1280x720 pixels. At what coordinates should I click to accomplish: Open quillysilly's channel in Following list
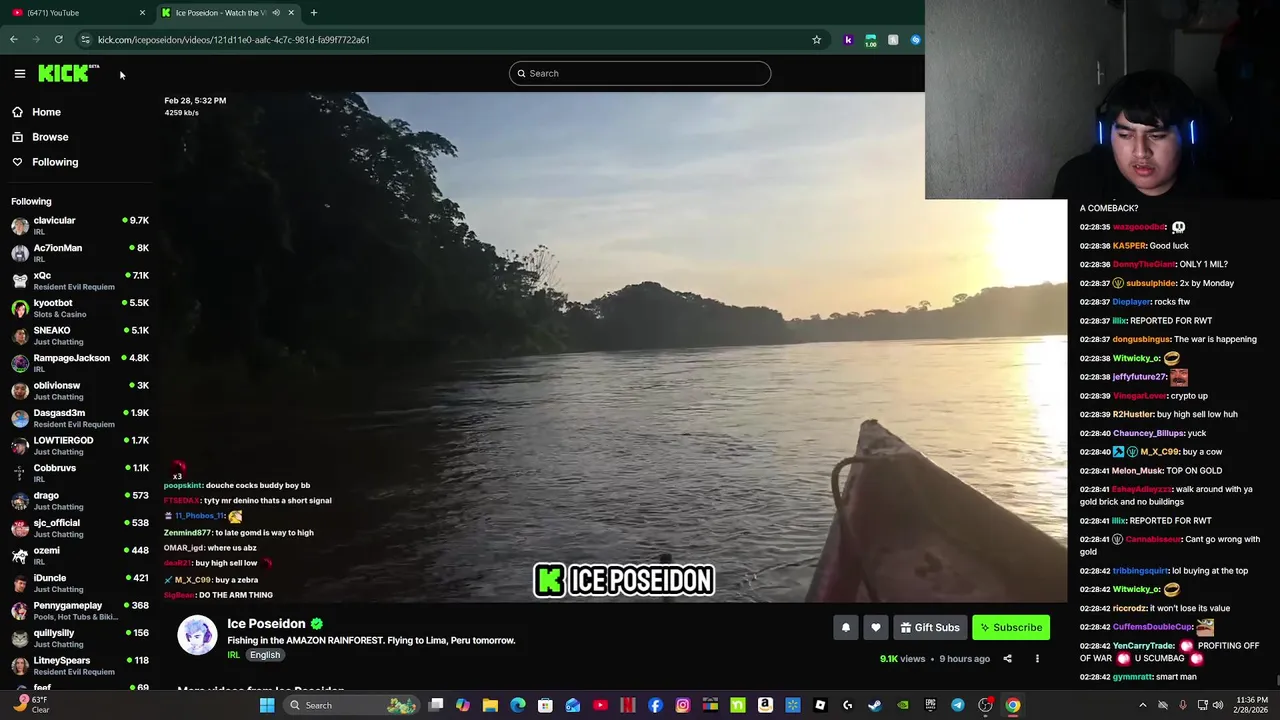point(80,638)
